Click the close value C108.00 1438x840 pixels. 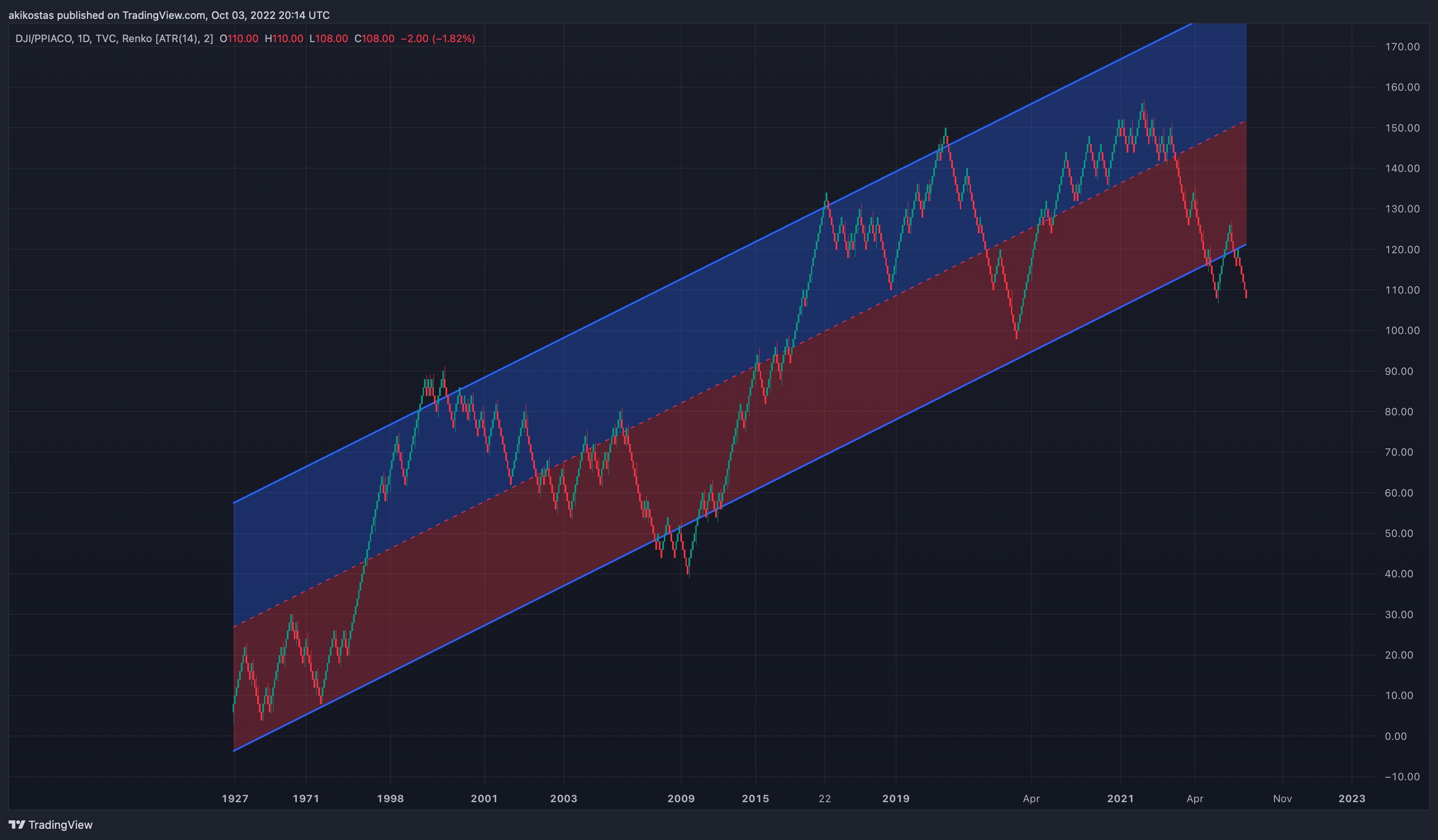pos(375,38)
